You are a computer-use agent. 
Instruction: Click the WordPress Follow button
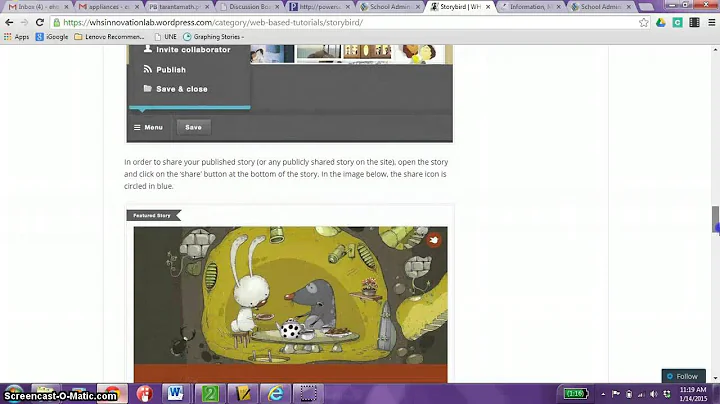click(x=683, y=376)
